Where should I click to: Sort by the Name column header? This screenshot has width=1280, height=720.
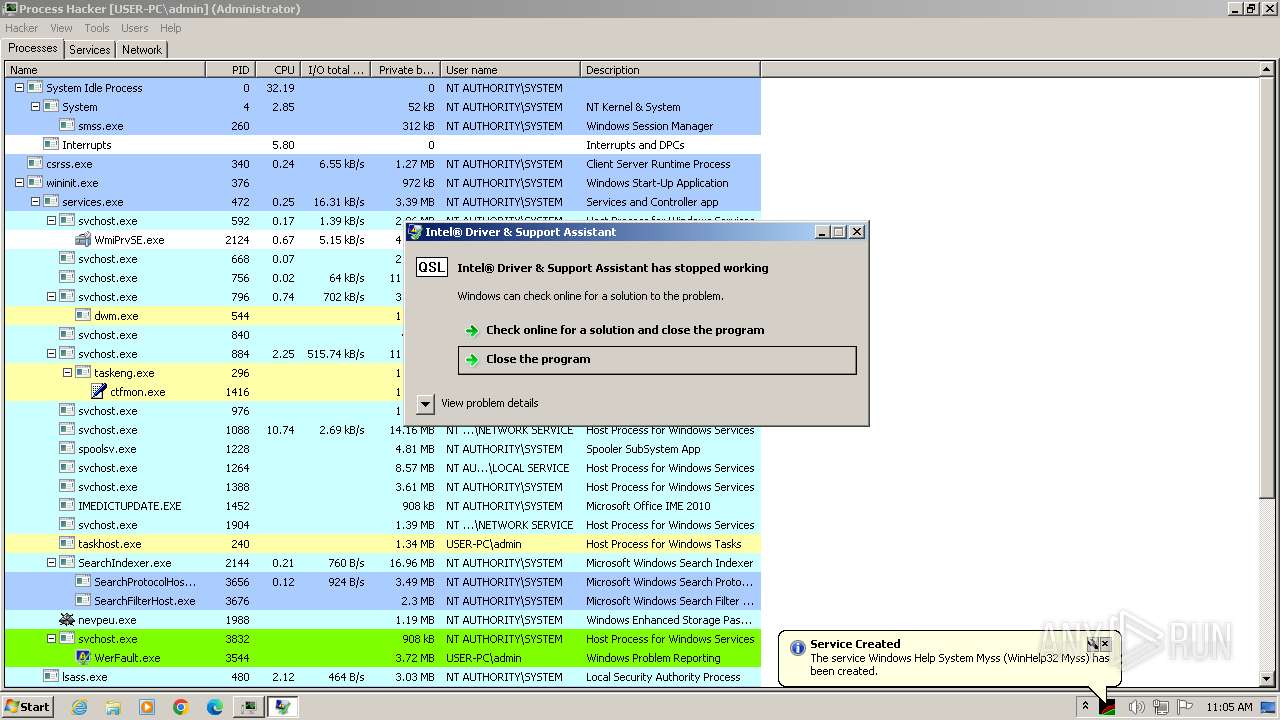click(105, 70)
